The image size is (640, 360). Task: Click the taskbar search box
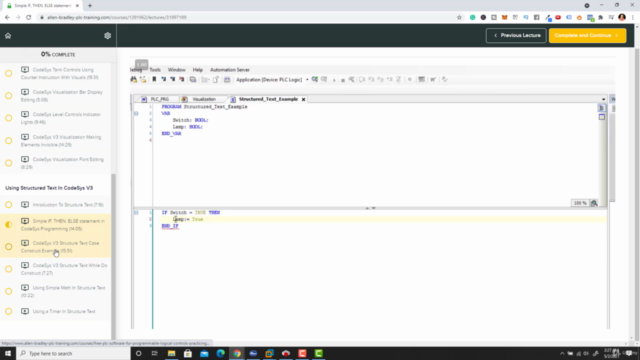click(x=73, y=353)
